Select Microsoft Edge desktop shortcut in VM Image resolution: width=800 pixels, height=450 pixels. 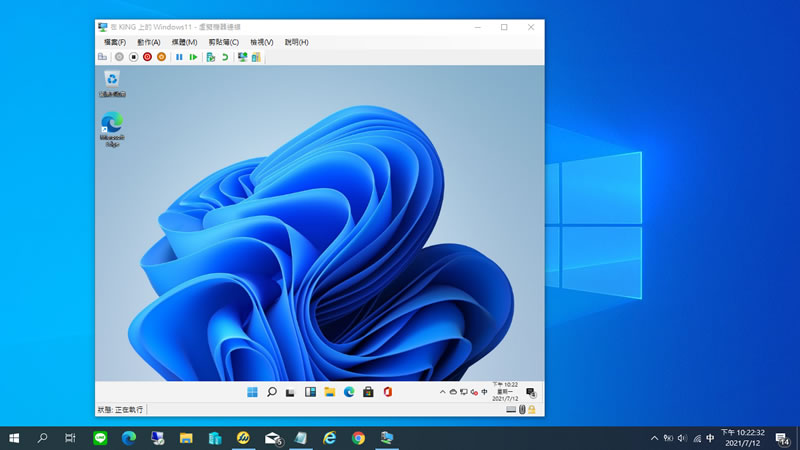click(112, 130)
